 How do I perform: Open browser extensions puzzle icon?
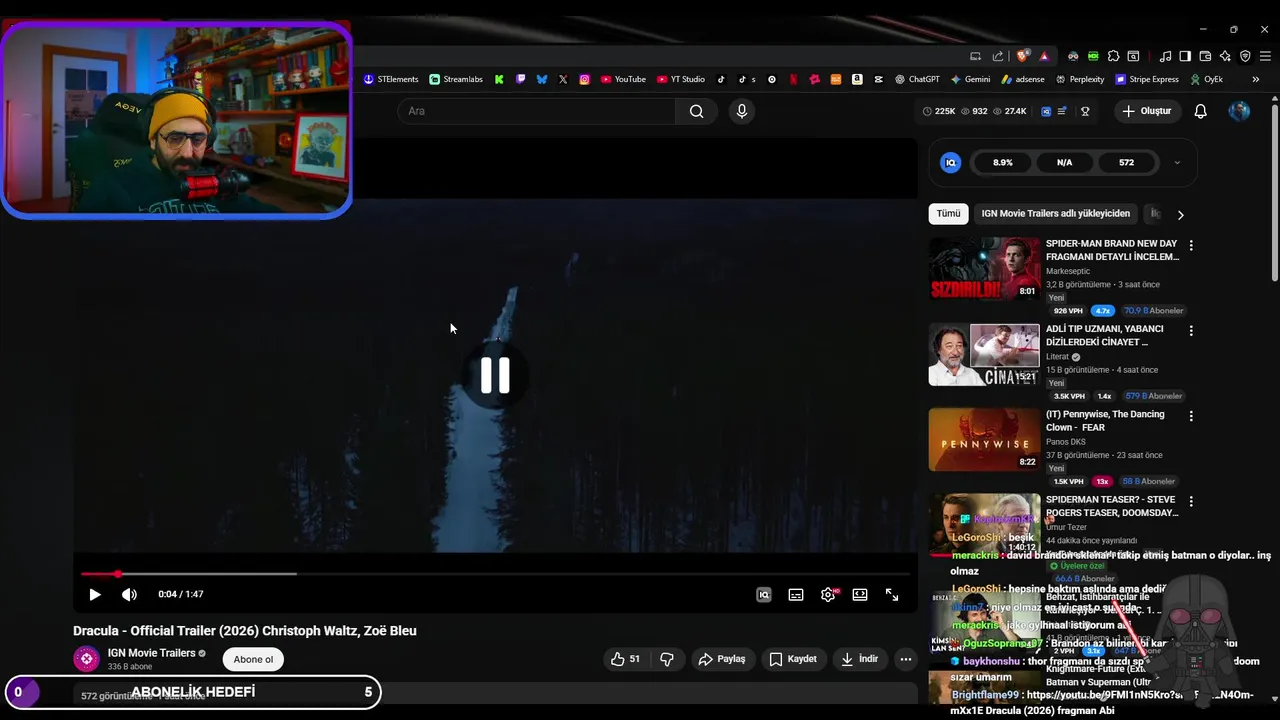(1113, 56)
